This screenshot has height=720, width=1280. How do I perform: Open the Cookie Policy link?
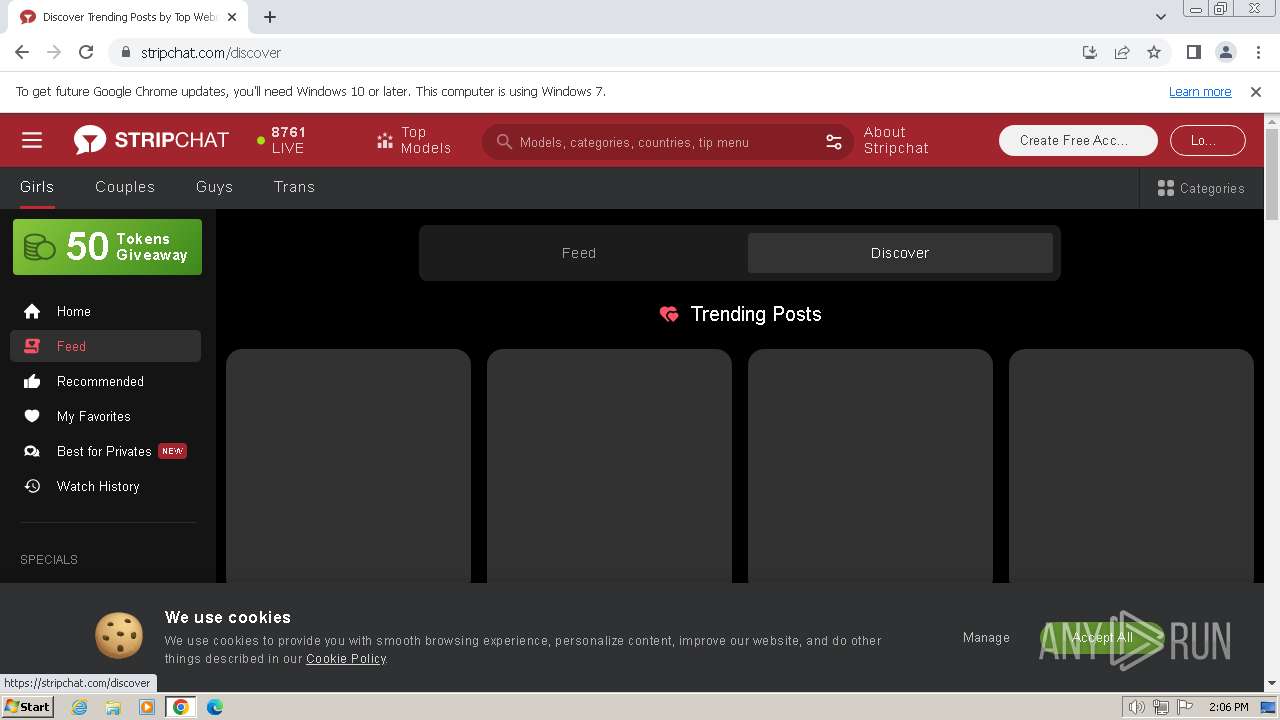click(x=346, y=658)
